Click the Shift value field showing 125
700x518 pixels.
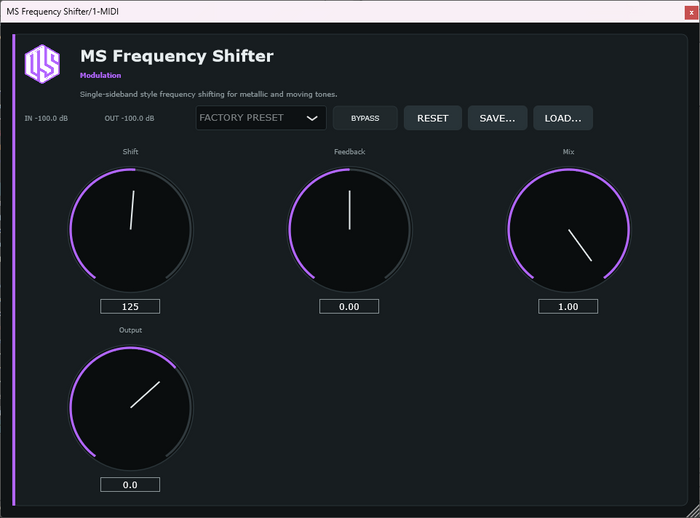pyautogui.click(x=130, y=306)
